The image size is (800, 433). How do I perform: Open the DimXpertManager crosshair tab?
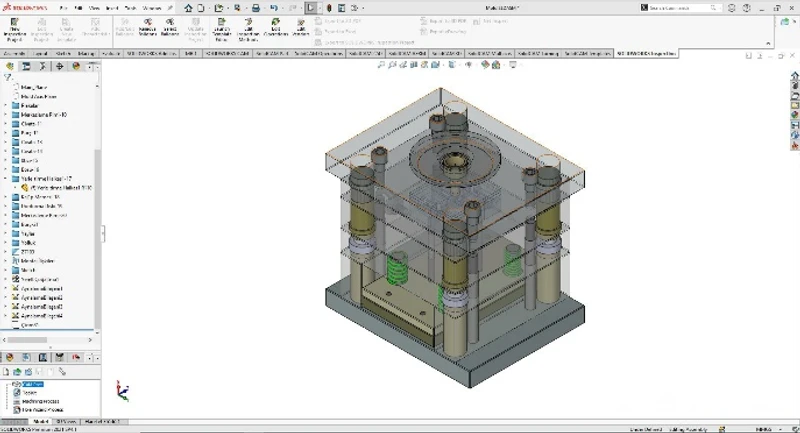[59, 66]
